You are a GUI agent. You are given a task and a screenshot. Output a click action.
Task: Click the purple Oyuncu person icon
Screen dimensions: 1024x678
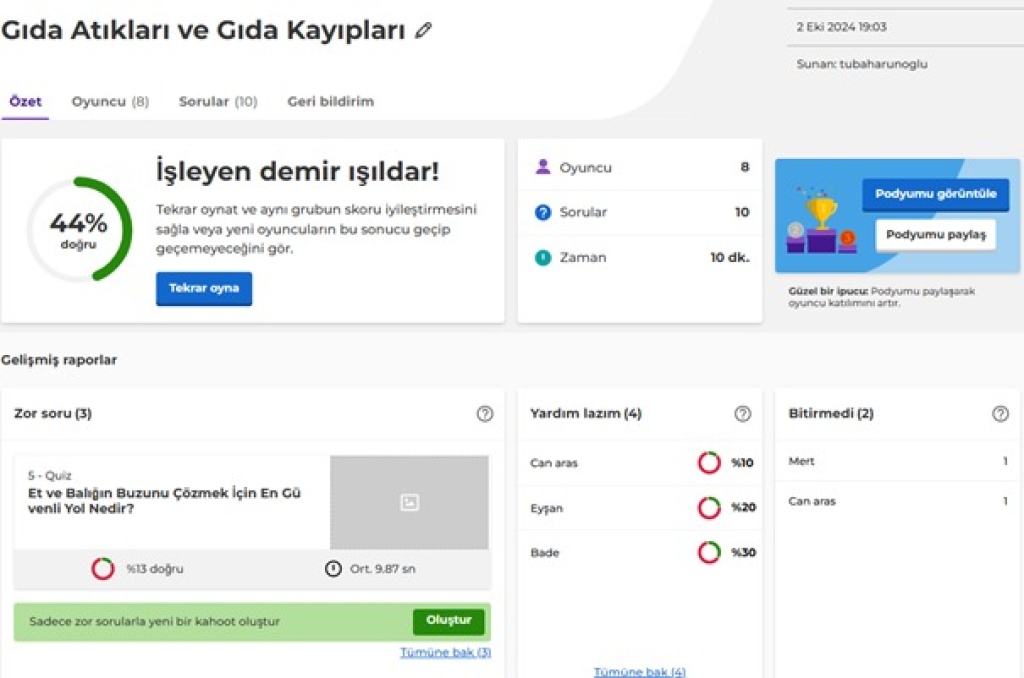543,167
